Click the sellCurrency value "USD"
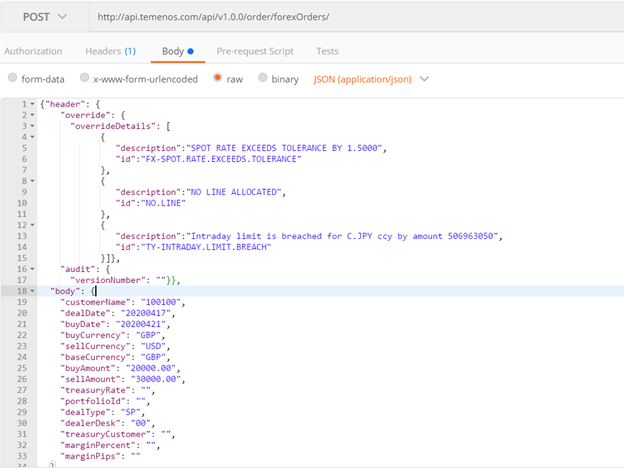Screen dimensions: 624x470 coord(153,346)
